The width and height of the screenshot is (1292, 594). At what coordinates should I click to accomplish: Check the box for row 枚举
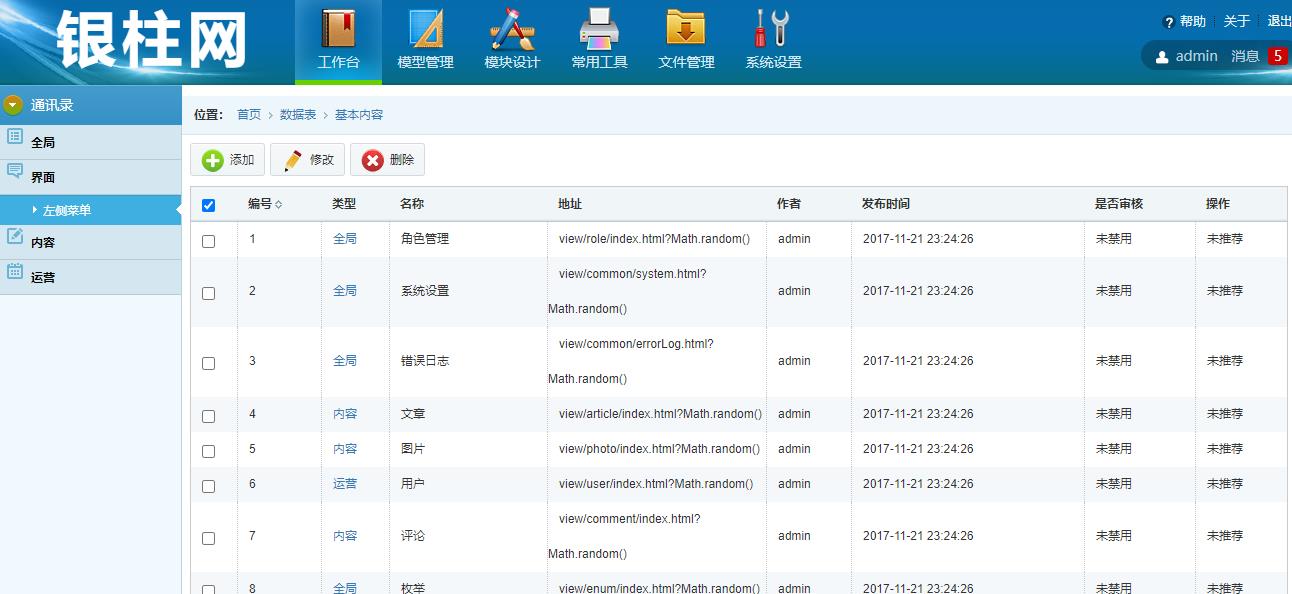209,589
